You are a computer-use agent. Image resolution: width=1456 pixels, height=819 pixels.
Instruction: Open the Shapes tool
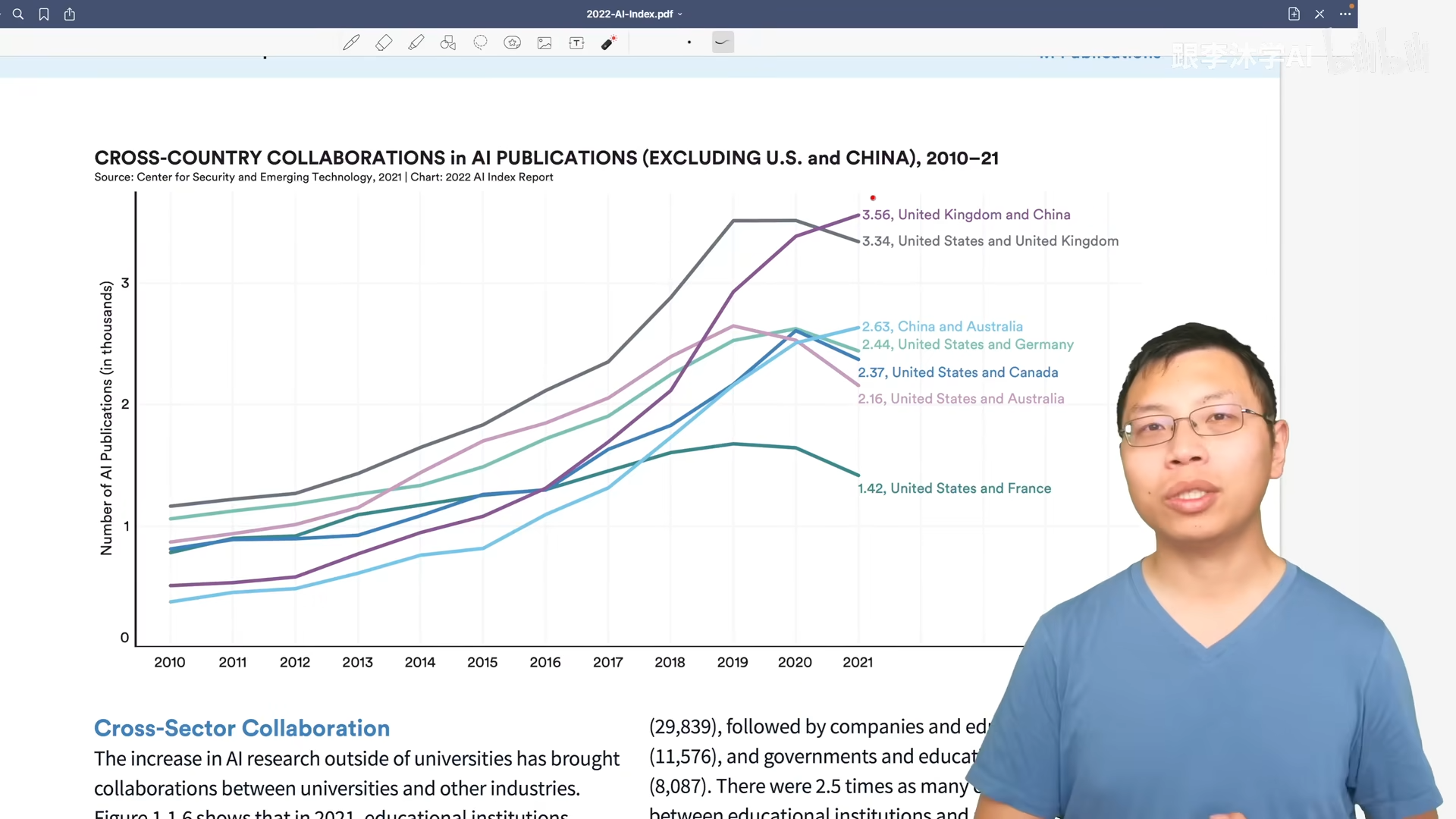click(x=448, y=42)
